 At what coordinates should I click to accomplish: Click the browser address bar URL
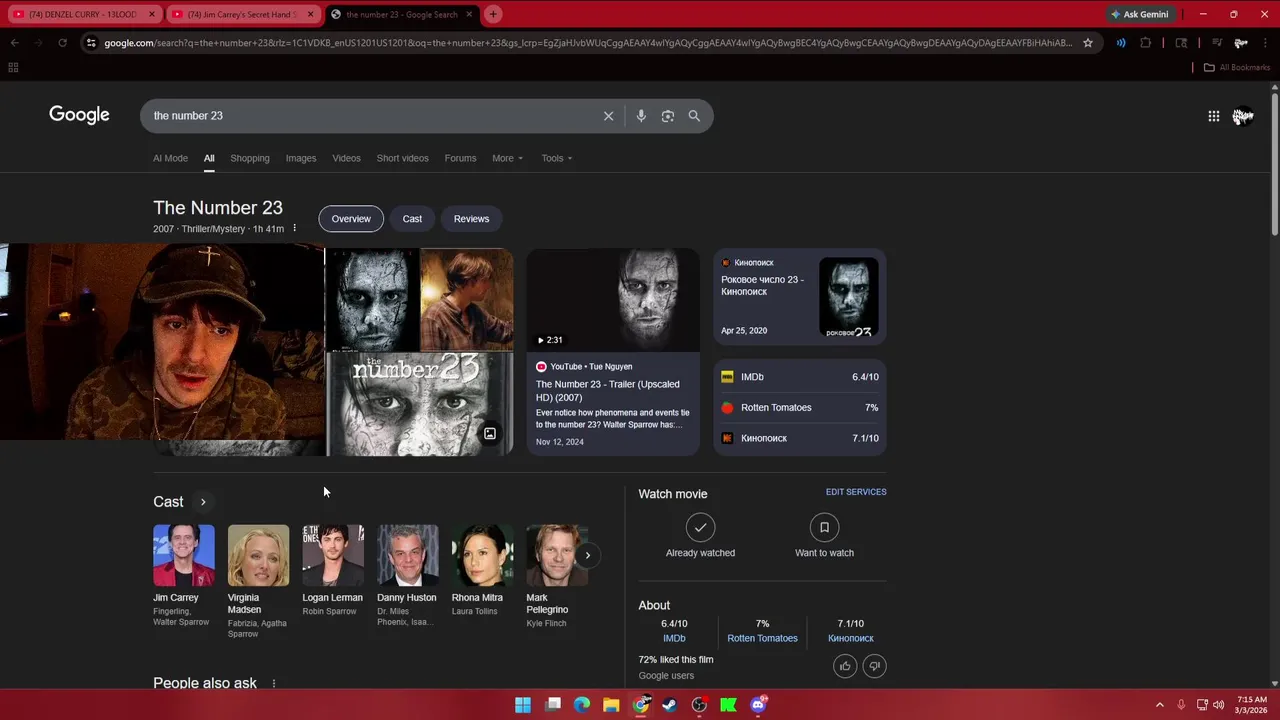[x=588, y=43]
